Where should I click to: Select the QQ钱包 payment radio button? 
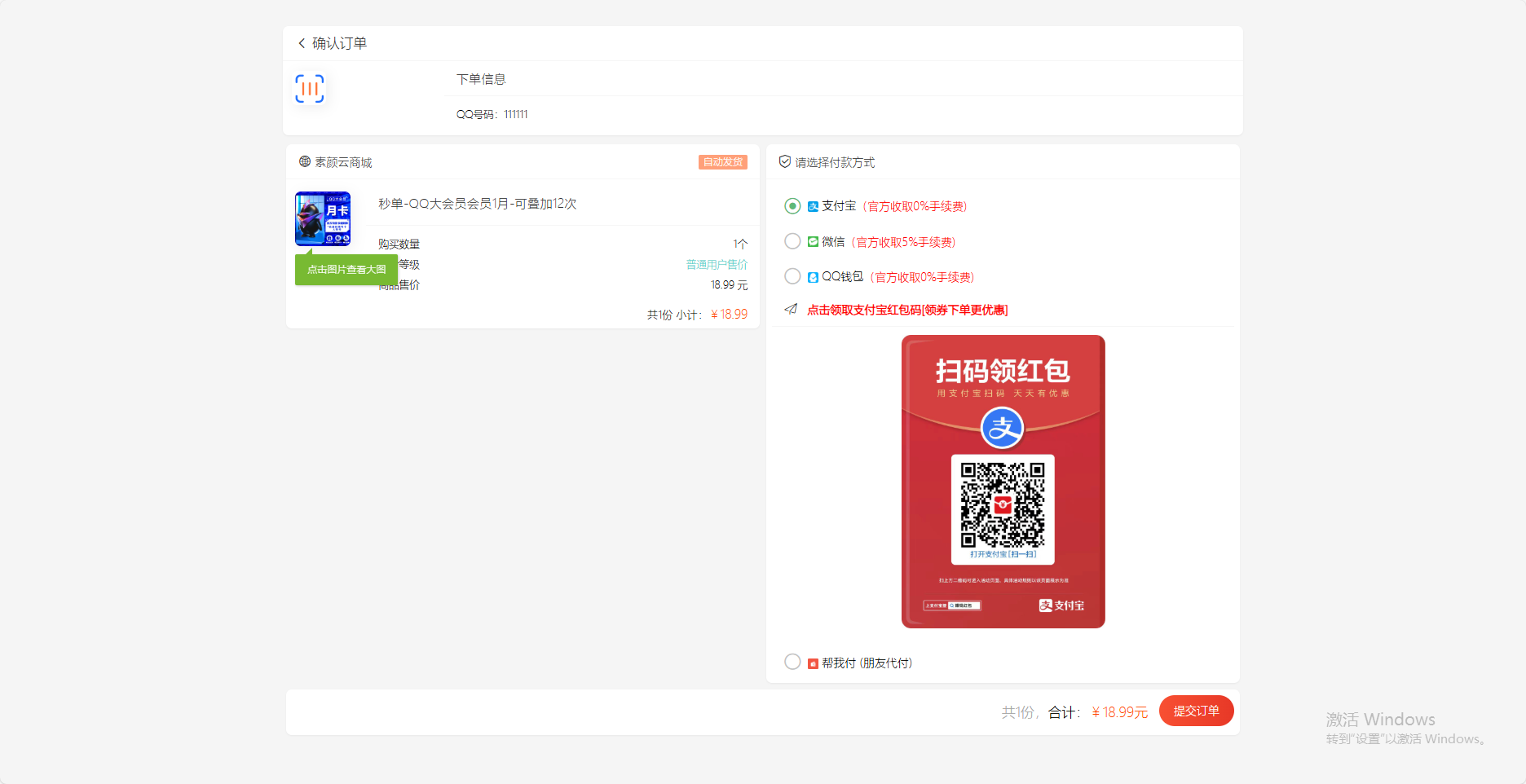coord(792,276)
